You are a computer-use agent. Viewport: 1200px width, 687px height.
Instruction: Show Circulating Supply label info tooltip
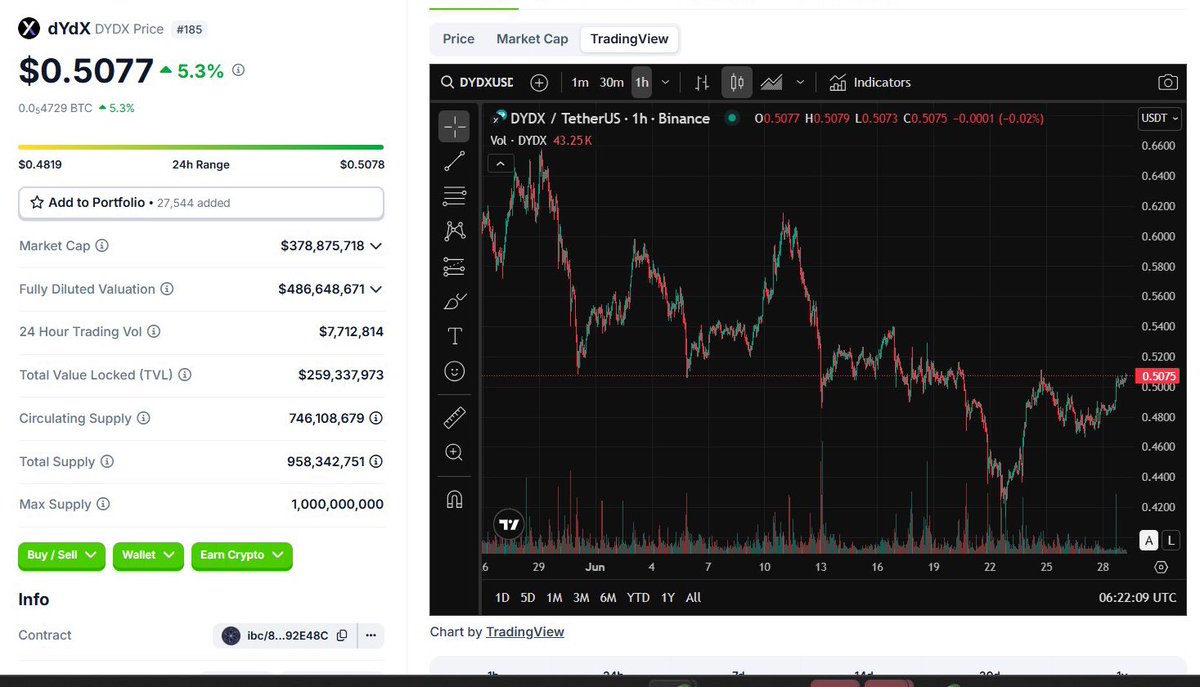tap(143, 418)
